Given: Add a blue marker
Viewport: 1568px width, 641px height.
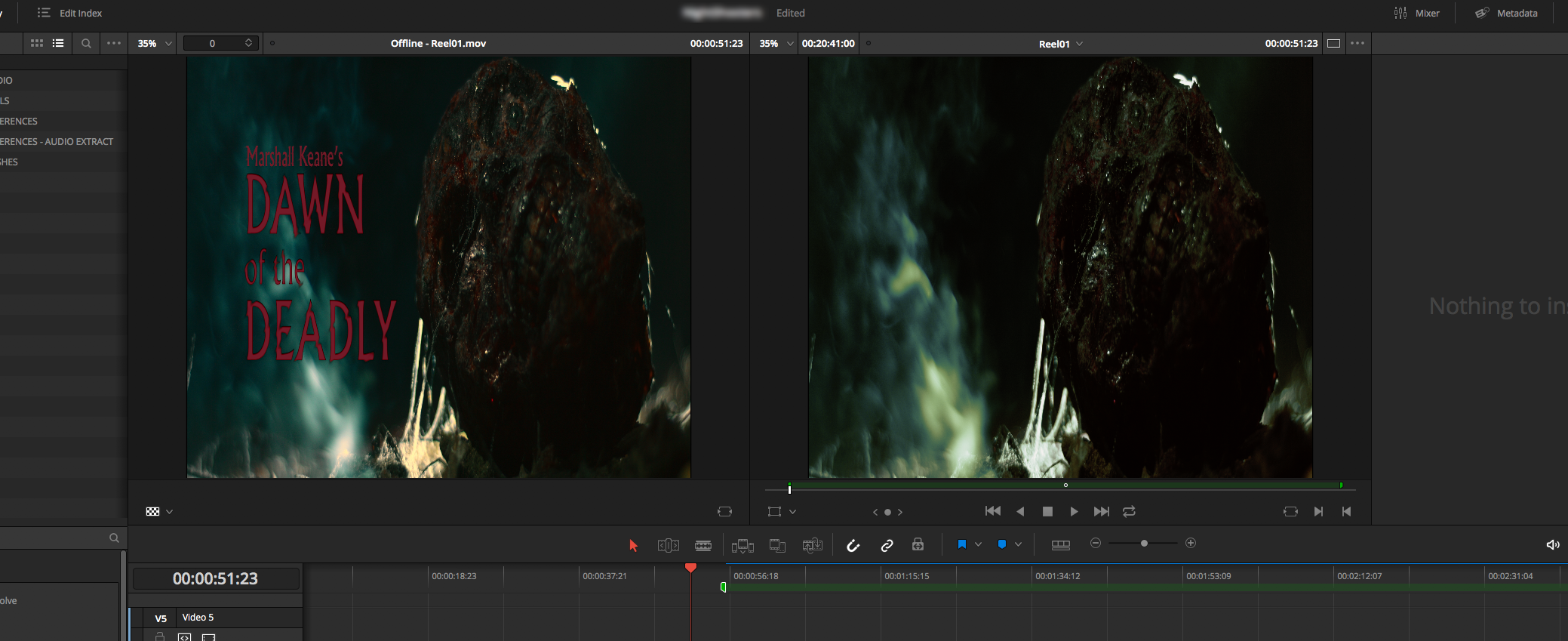Looking at the screenshot, I should tap(1001, 544).
